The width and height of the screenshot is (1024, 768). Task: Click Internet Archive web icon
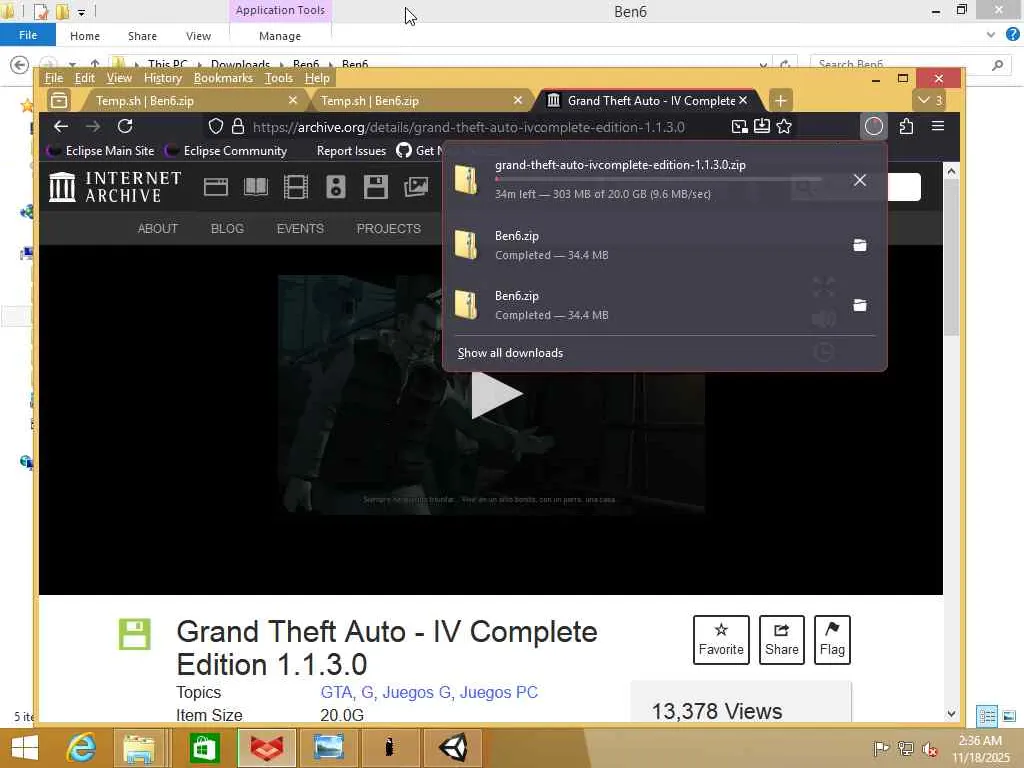(216, 187)
